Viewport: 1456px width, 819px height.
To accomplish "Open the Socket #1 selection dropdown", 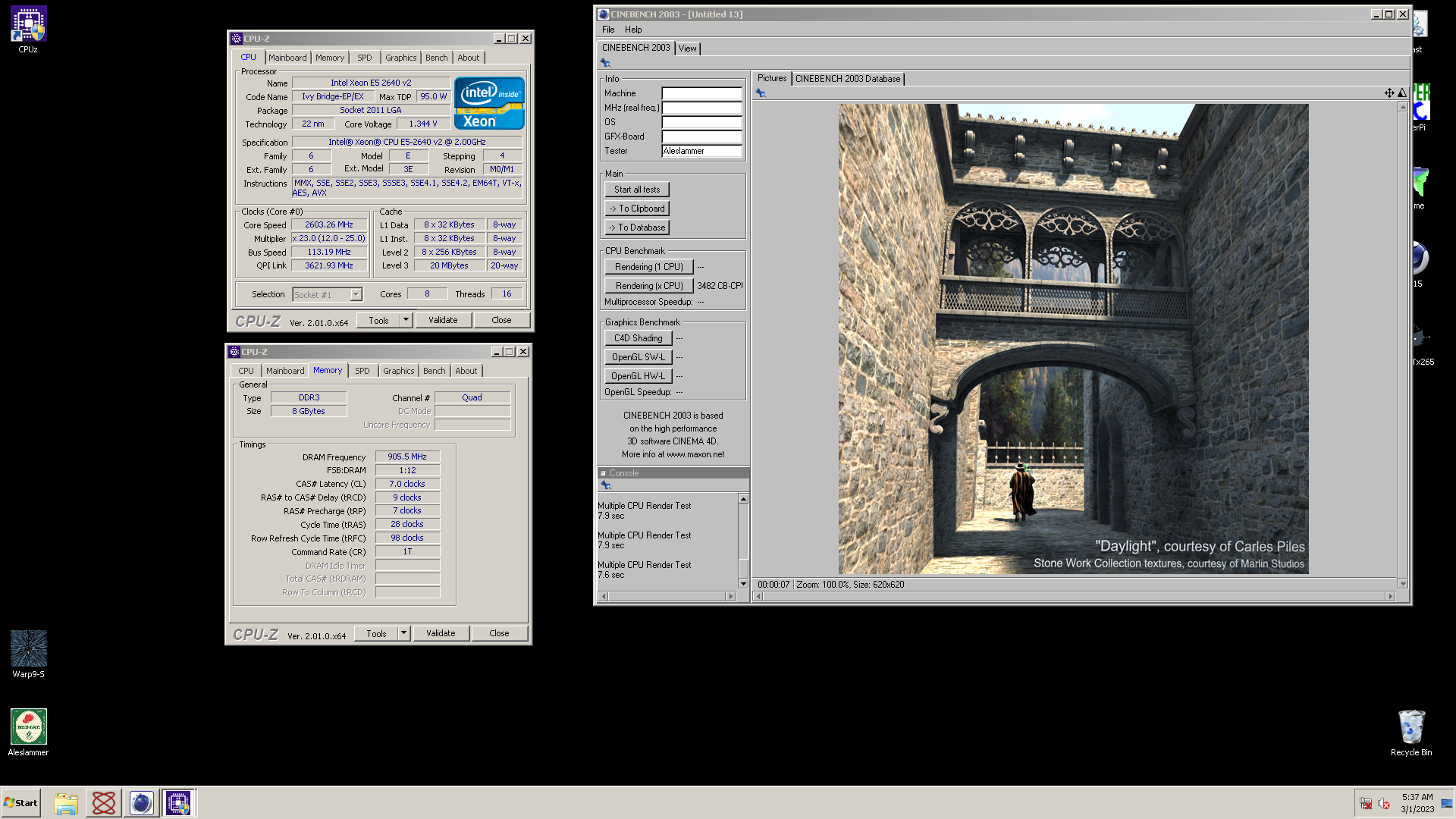I will (356, 294).
